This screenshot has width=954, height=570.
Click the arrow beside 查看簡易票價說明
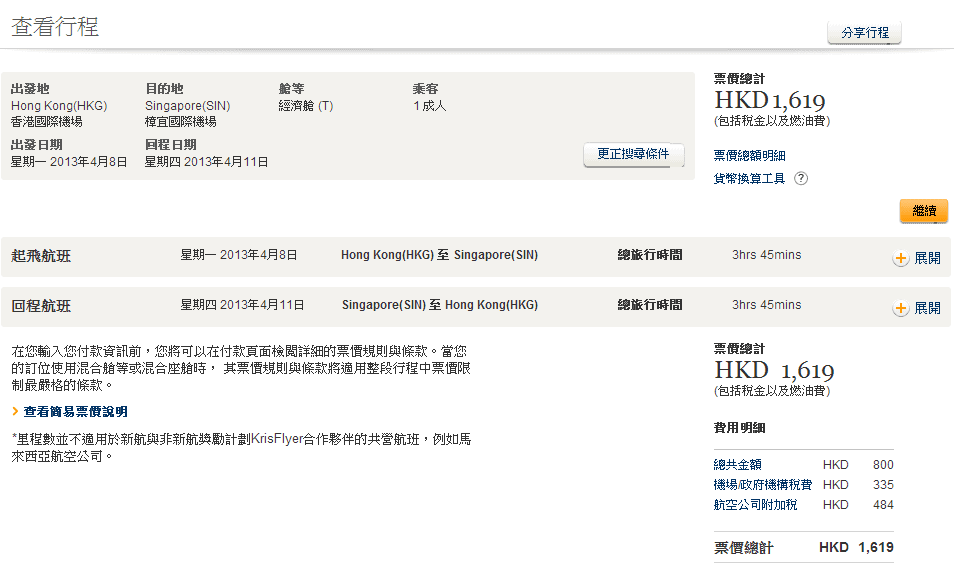tap(15, 412)
